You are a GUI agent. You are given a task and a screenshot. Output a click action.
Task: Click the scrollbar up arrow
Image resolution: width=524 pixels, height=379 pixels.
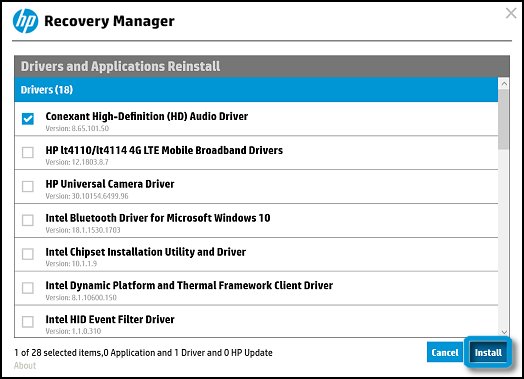point(504,84)
